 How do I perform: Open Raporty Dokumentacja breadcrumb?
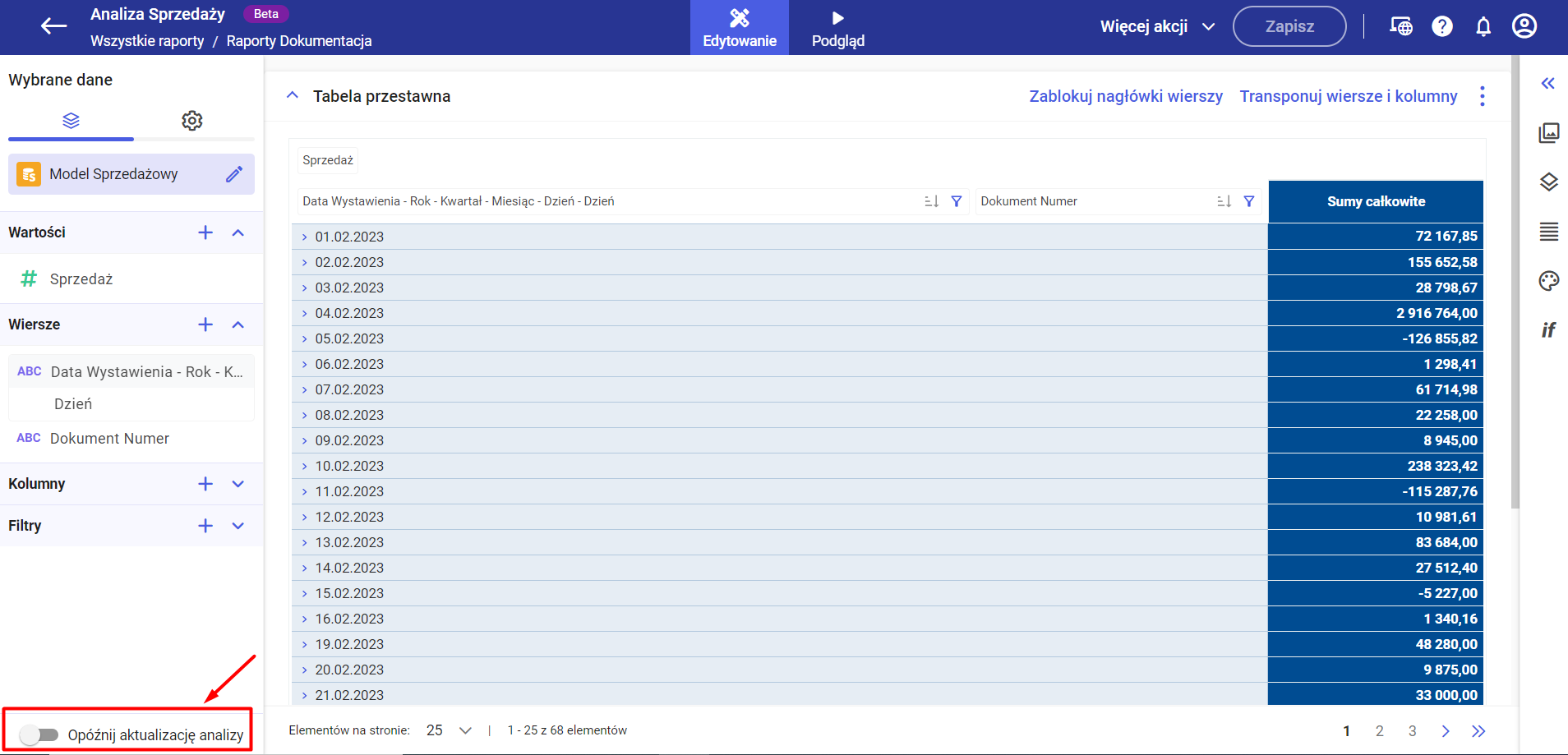(x=299, y=41)
